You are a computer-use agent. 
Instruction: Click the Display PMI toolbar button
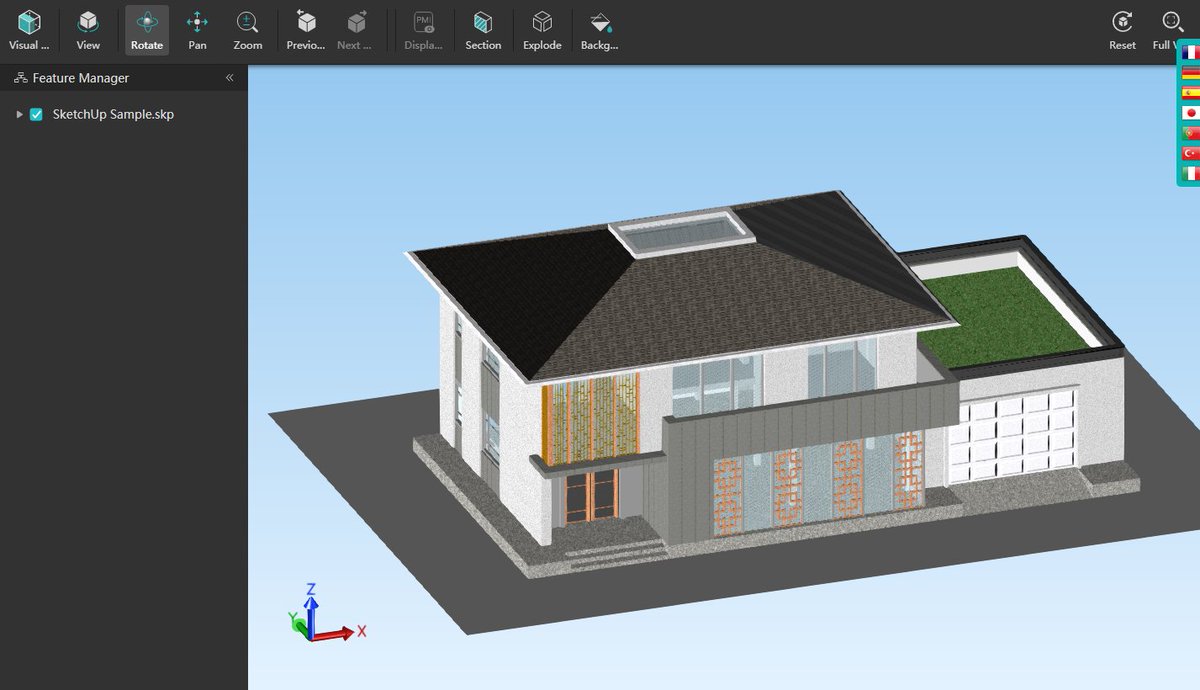(423, 30)
